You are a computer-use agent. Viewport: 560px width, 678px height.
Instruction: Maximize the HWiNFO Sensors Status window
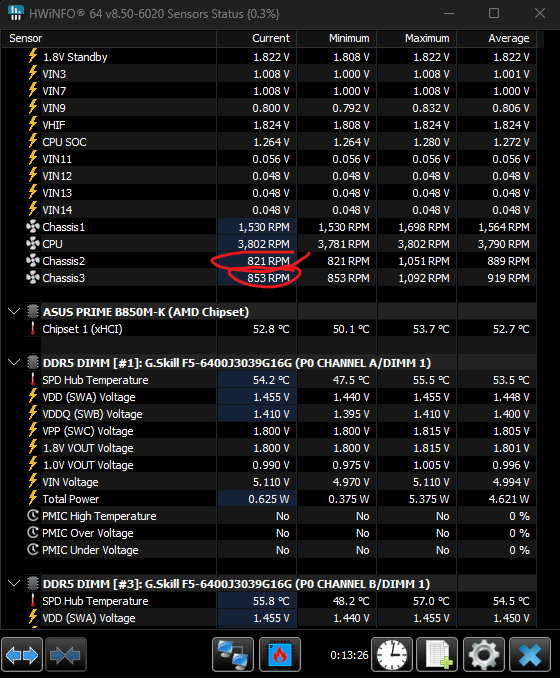(494, 13)
